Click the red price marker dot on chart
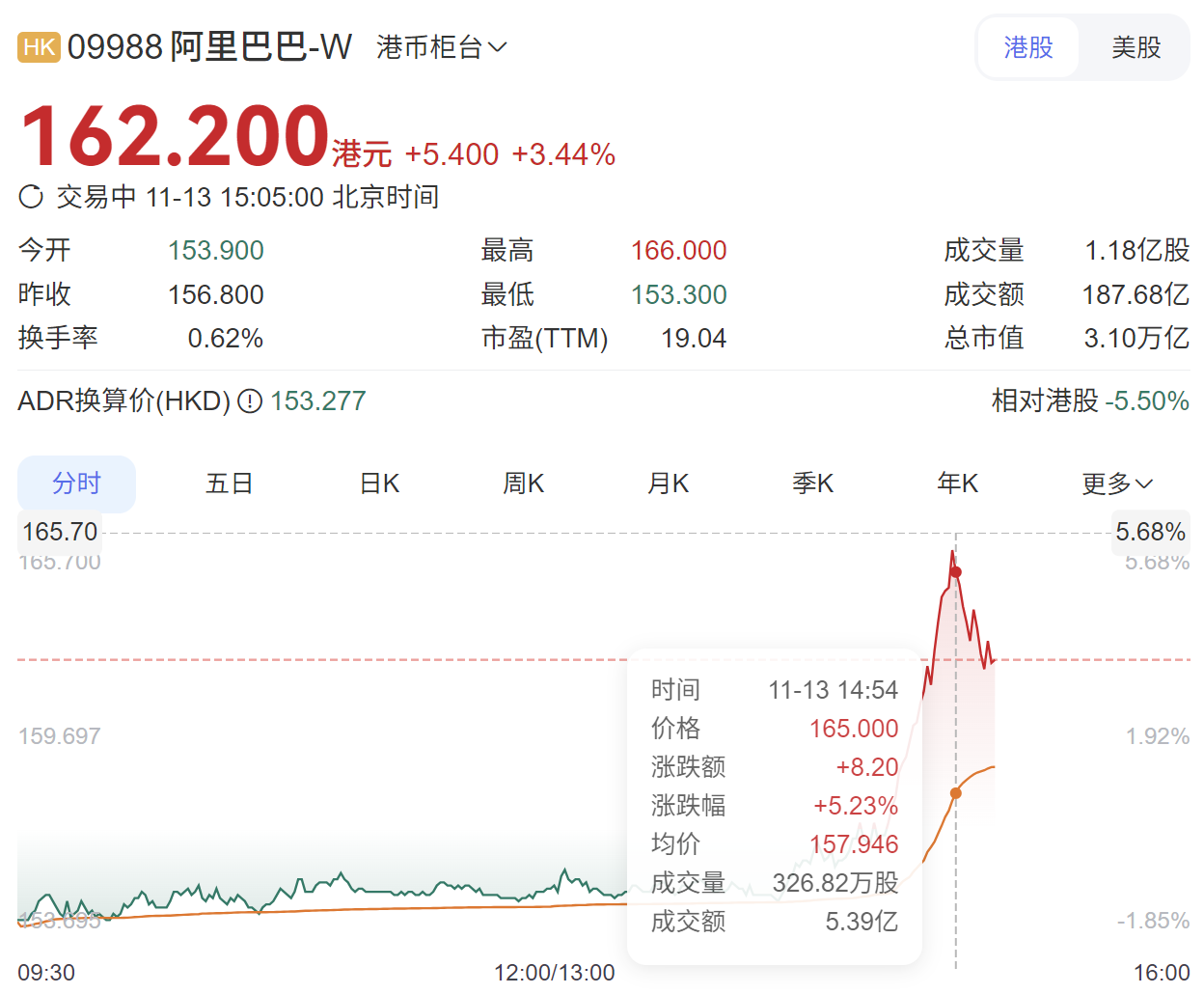The width and height of the screenshot is (1204, 994). (x=956, y=572)
